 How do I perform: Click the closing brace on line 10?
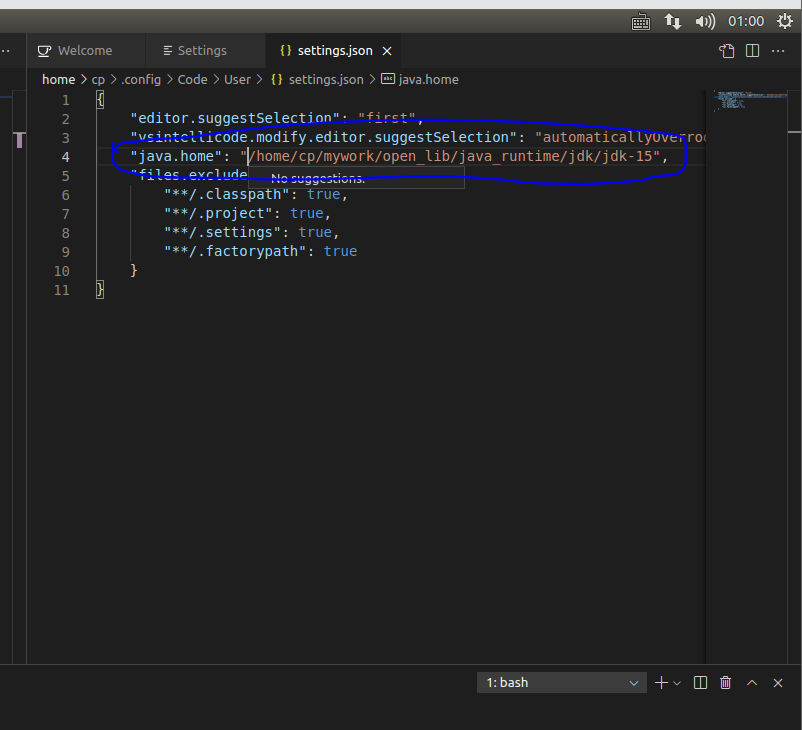pyautogui.click(x=134, y=270)
